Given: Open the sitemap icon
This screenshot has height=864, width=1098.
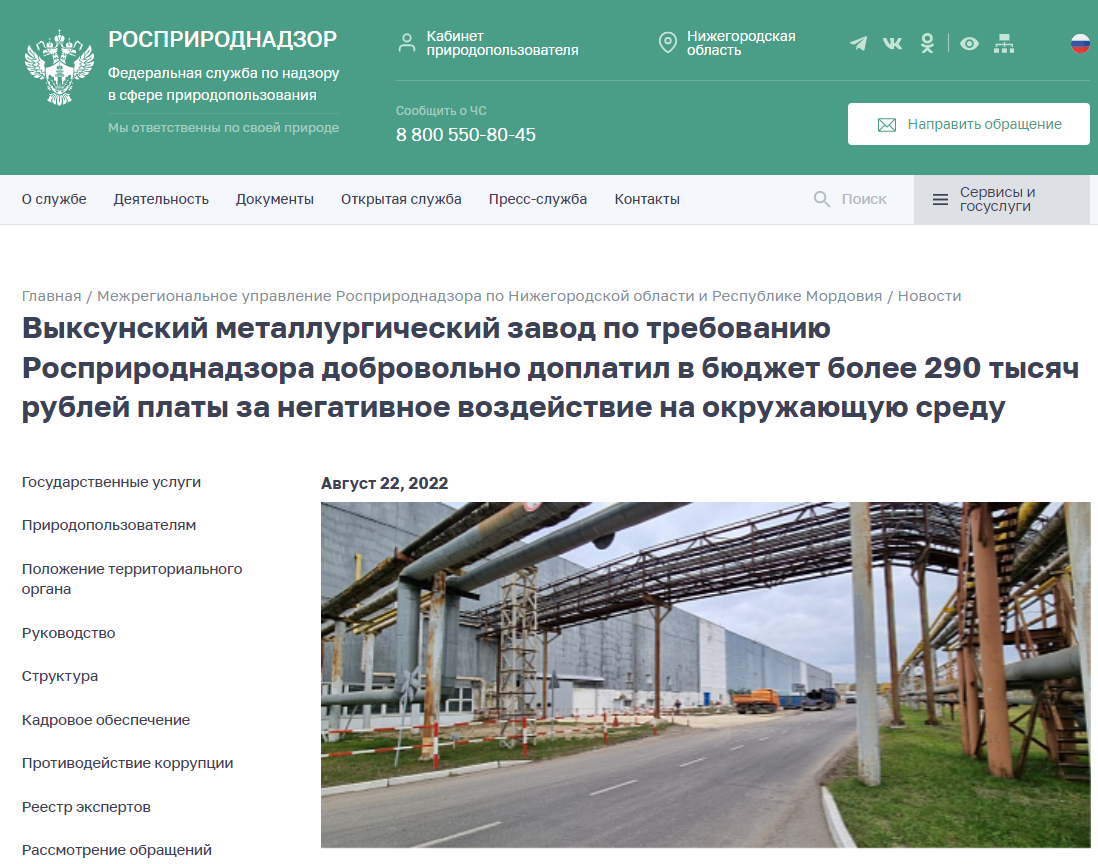Looking at the screenshot, I should pos(1003,44).
